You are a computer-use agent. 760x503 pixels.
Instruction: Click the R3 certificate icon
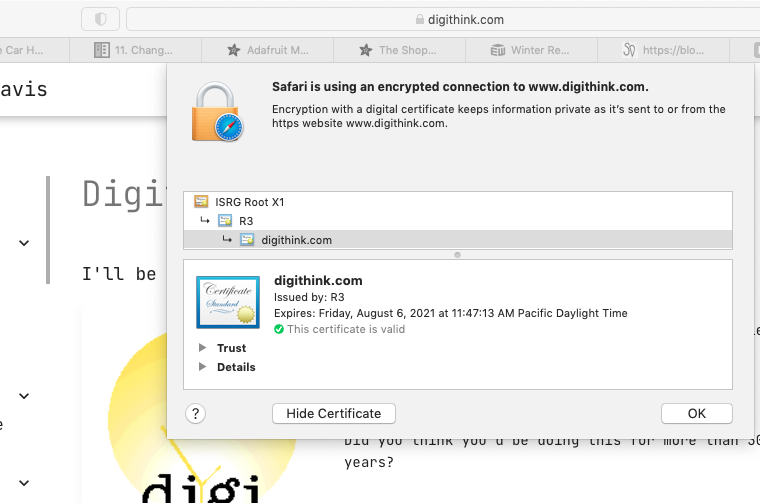point(225,220)
